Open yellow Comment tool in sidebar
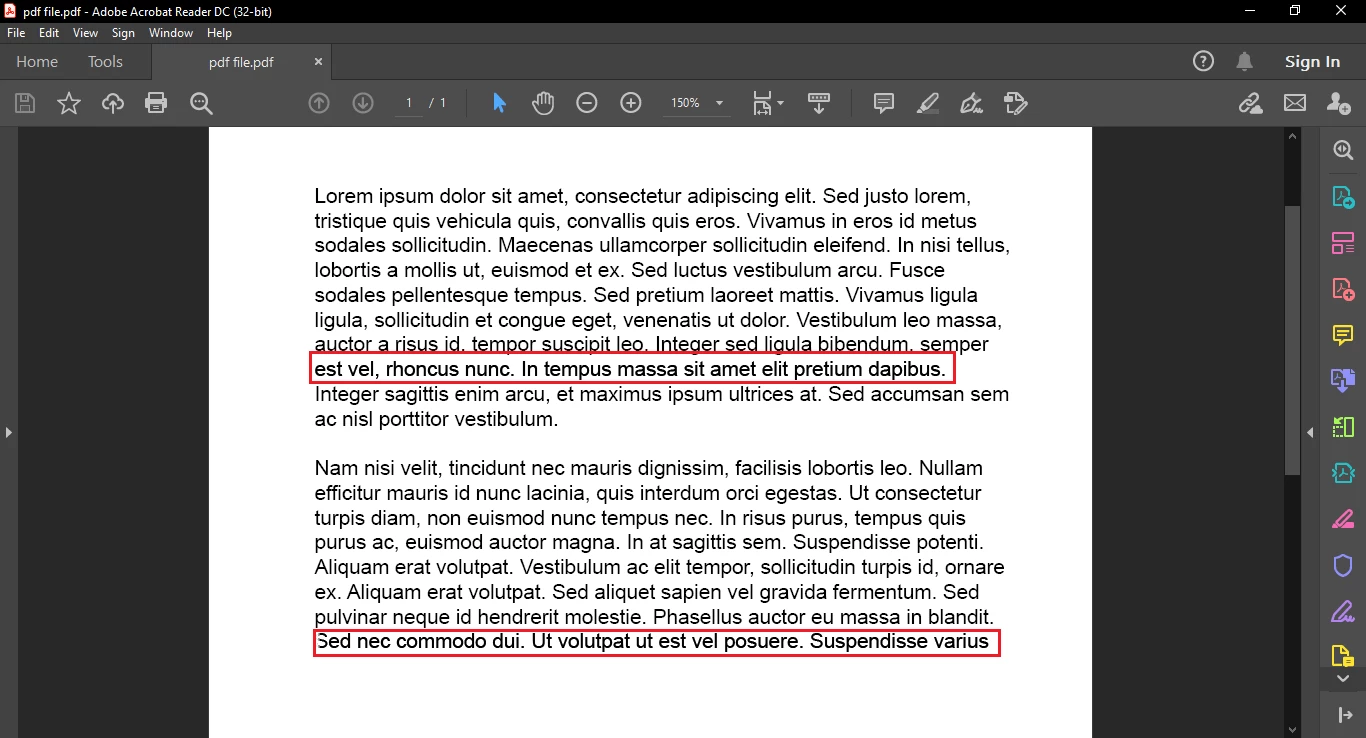The image size is (1366, 738). [1342, 335]
